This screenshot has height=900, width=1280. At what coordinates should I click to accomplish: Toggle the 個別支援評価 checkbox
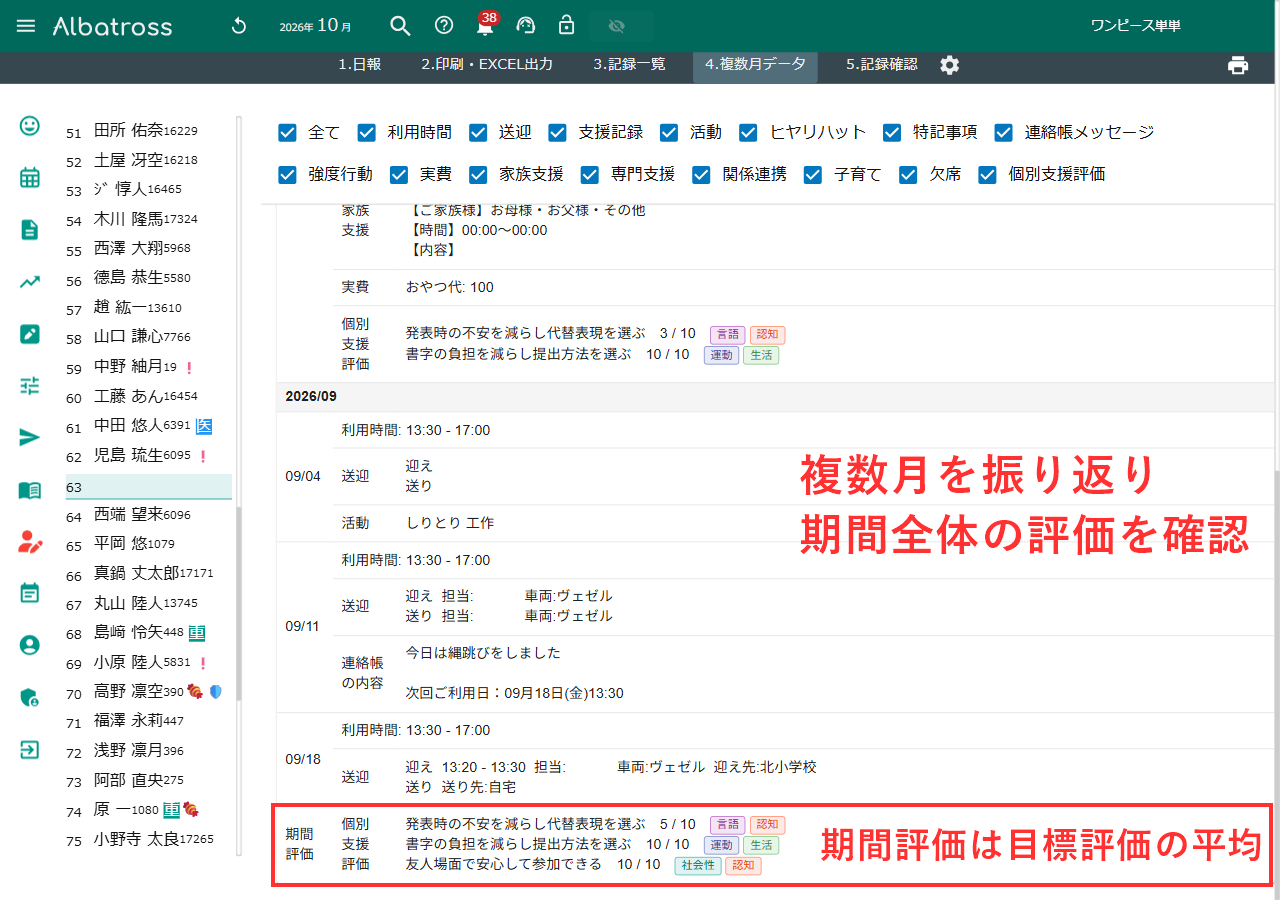click(x=988, y=174)
